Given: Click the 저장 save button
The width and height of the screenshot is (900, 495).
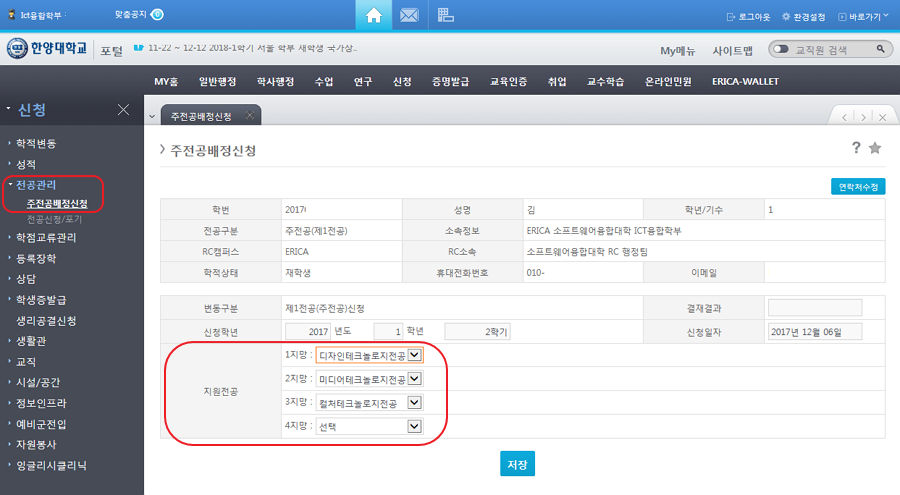Looking at the screenshot, I should [517, 465].
